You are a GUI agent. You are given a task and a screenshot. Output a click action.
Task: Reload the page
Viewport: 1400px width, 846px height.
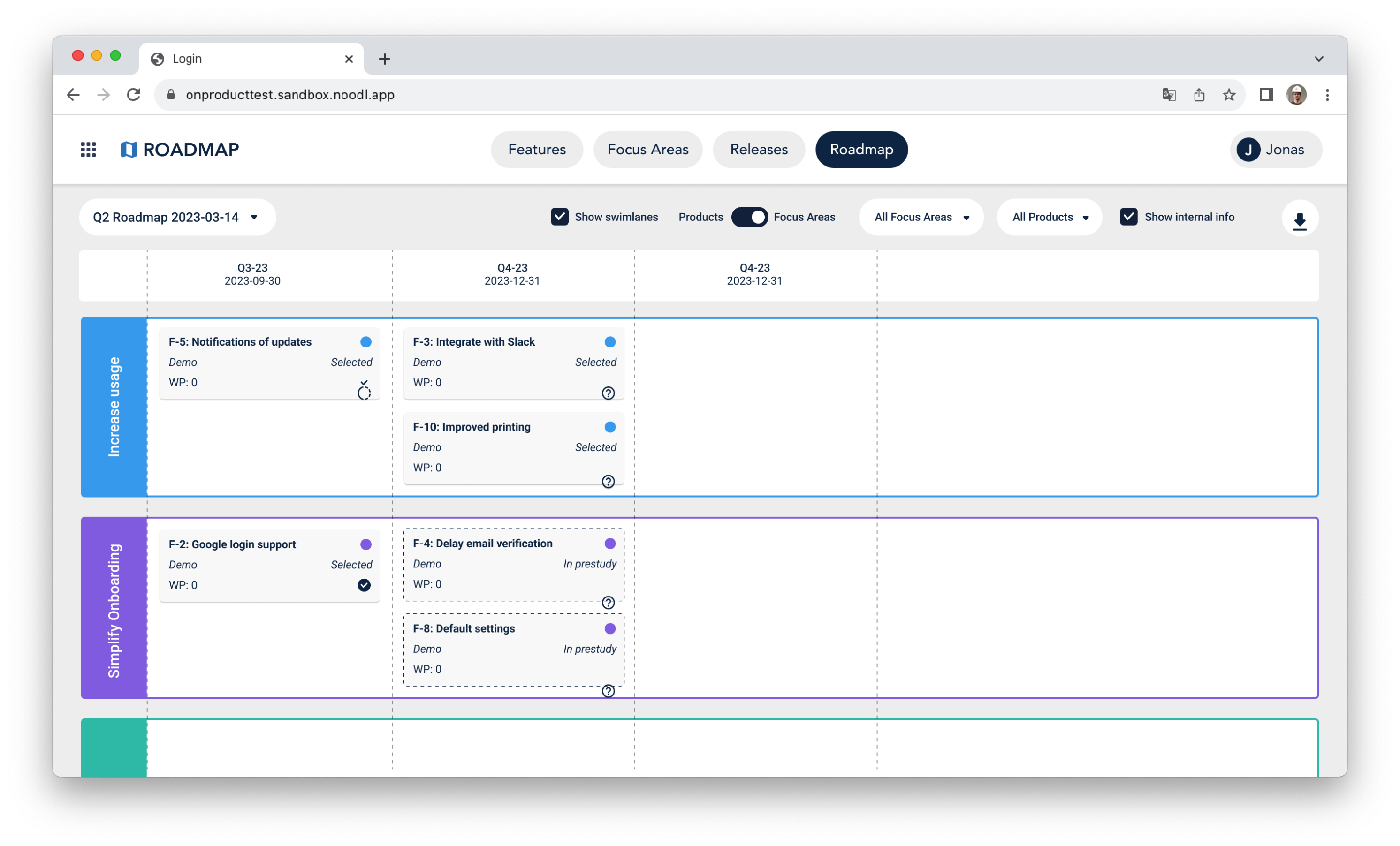coord(134,95)
